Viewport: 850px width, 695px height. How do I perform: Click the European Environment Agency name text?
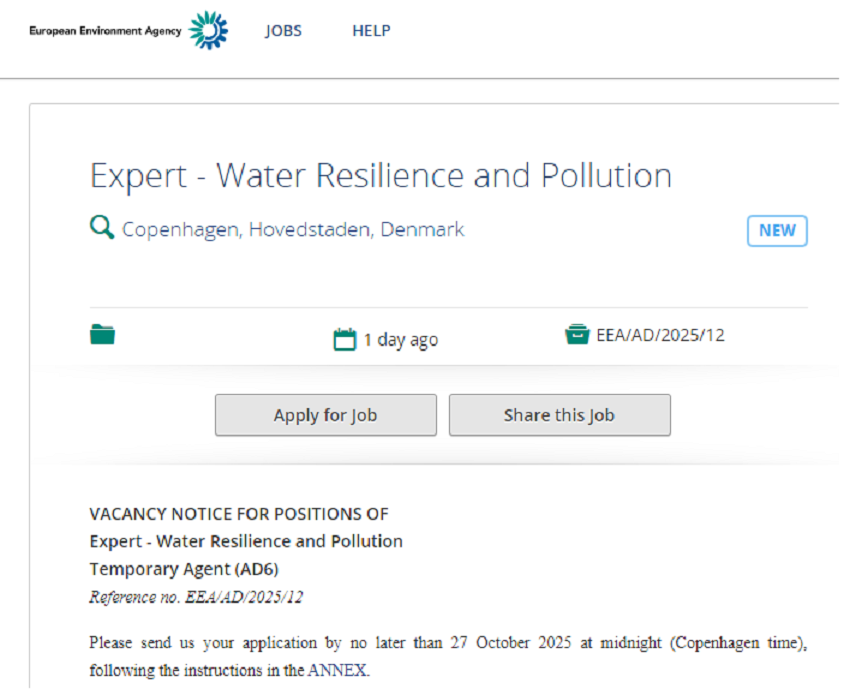point(105,31)
